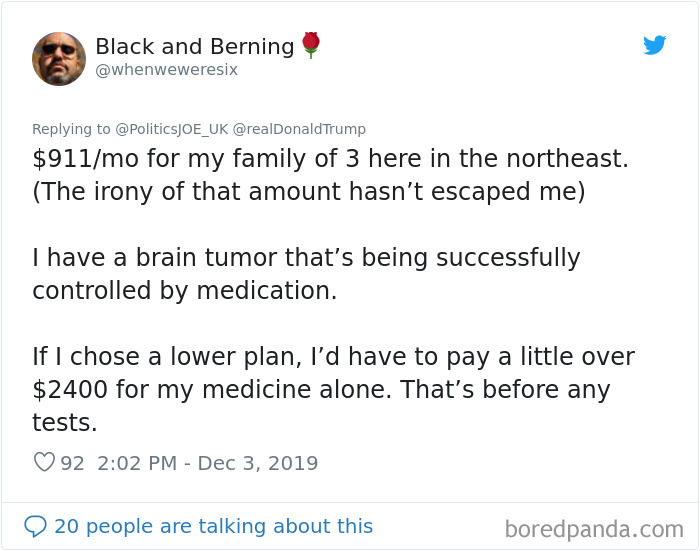Open the 2:02 PM - Dec 3, 2019 timestamp
This screenshot has width=700, height=551.
[x=208, y=463]
